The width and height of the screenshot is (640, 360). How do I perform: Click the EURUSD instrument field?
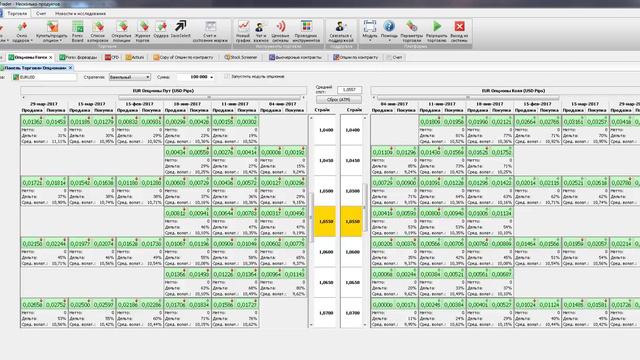[44, 77]
